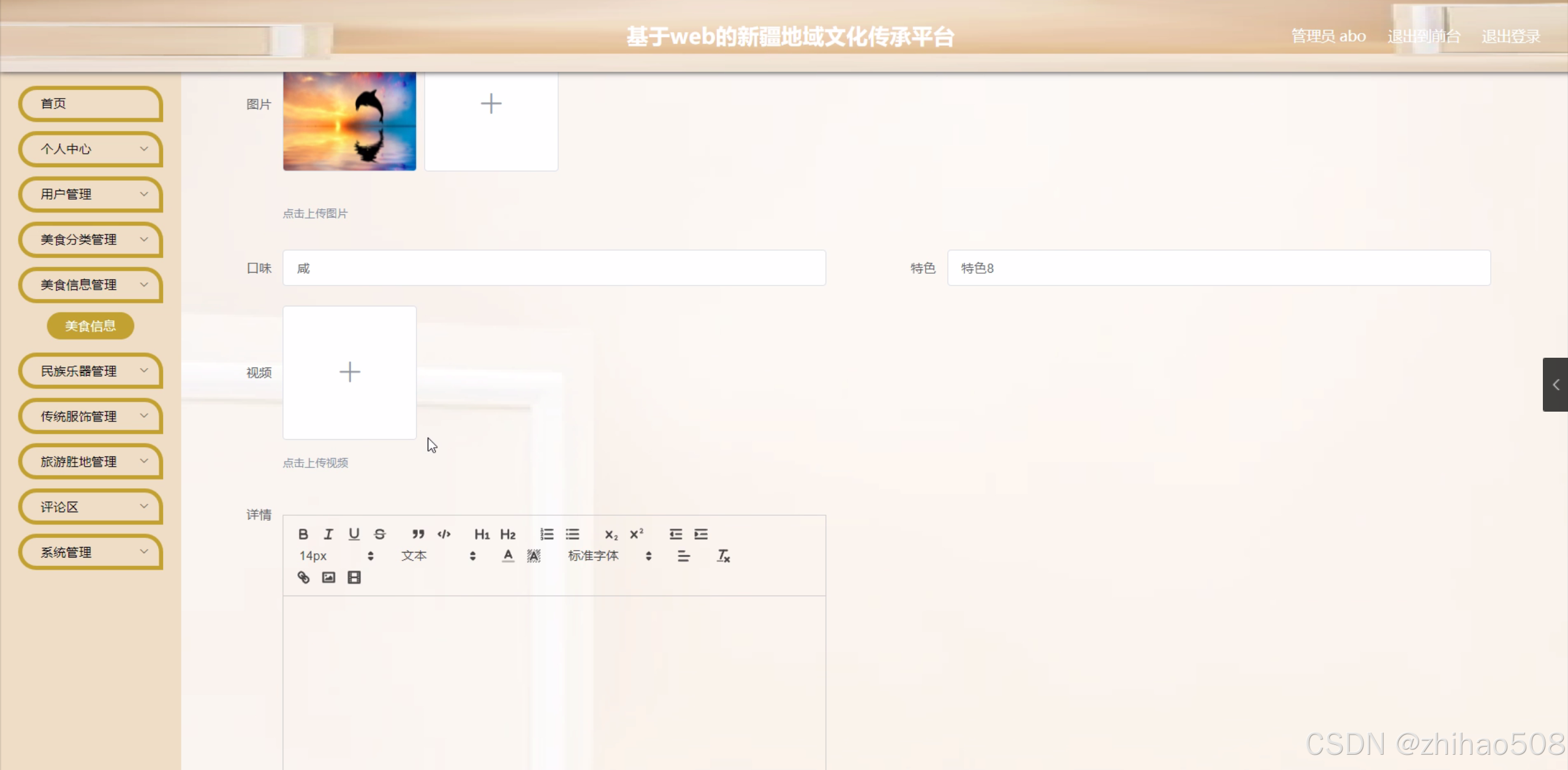Apply superscript formatting
The height and width of the screenshot is (770, 1568).
637,534
